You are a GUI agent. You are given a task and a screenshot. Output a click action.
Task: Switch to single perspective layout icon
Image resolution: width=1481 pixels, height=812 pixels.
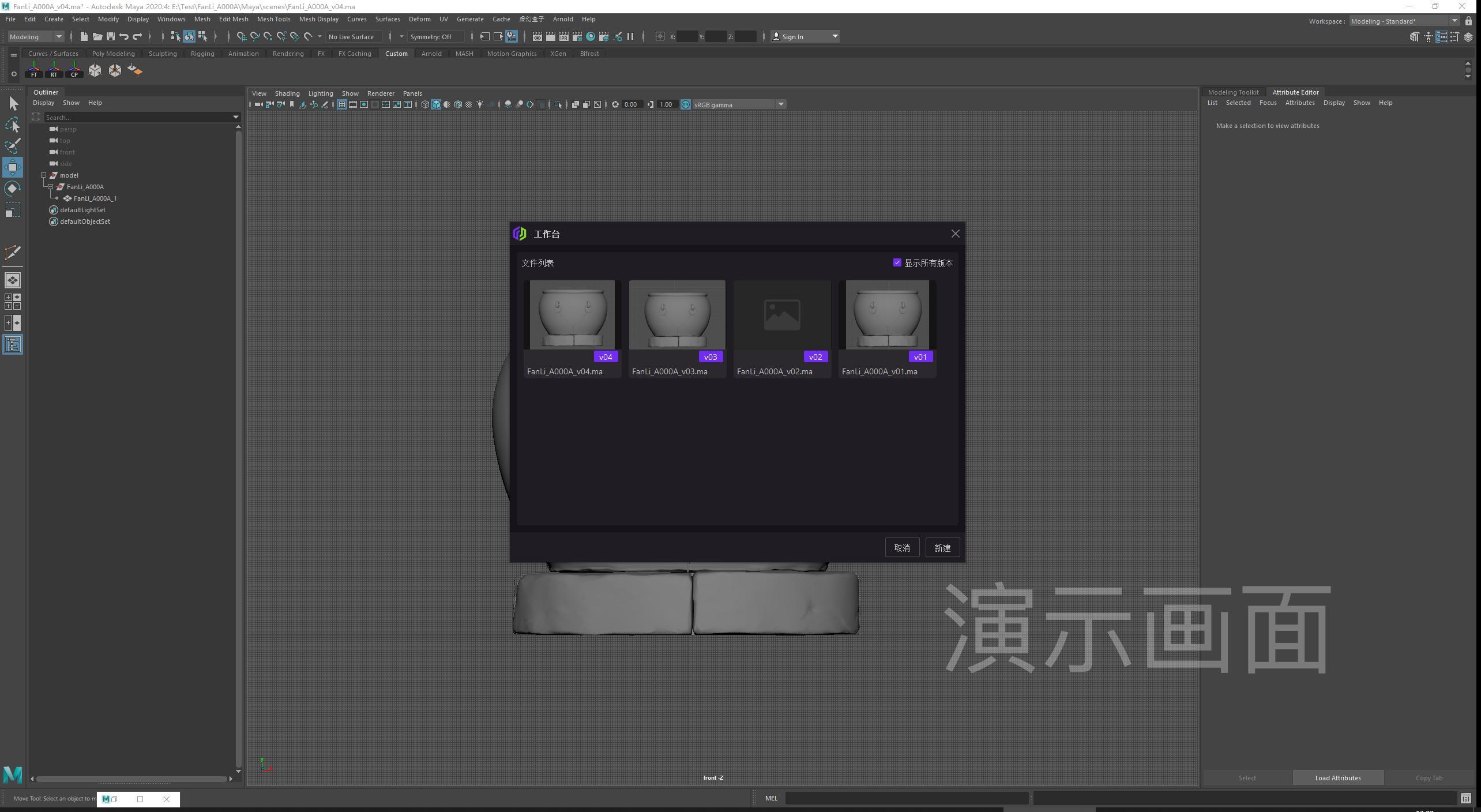[13, 280]
